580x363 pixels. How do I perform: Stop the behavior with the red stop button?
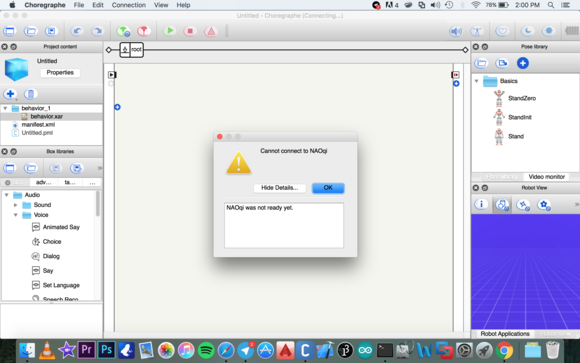coord(190,31)
